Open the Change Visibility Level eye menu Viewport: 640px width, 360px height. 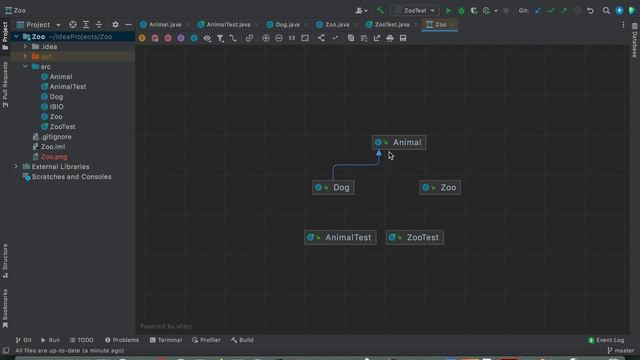(x=207, y=38)
